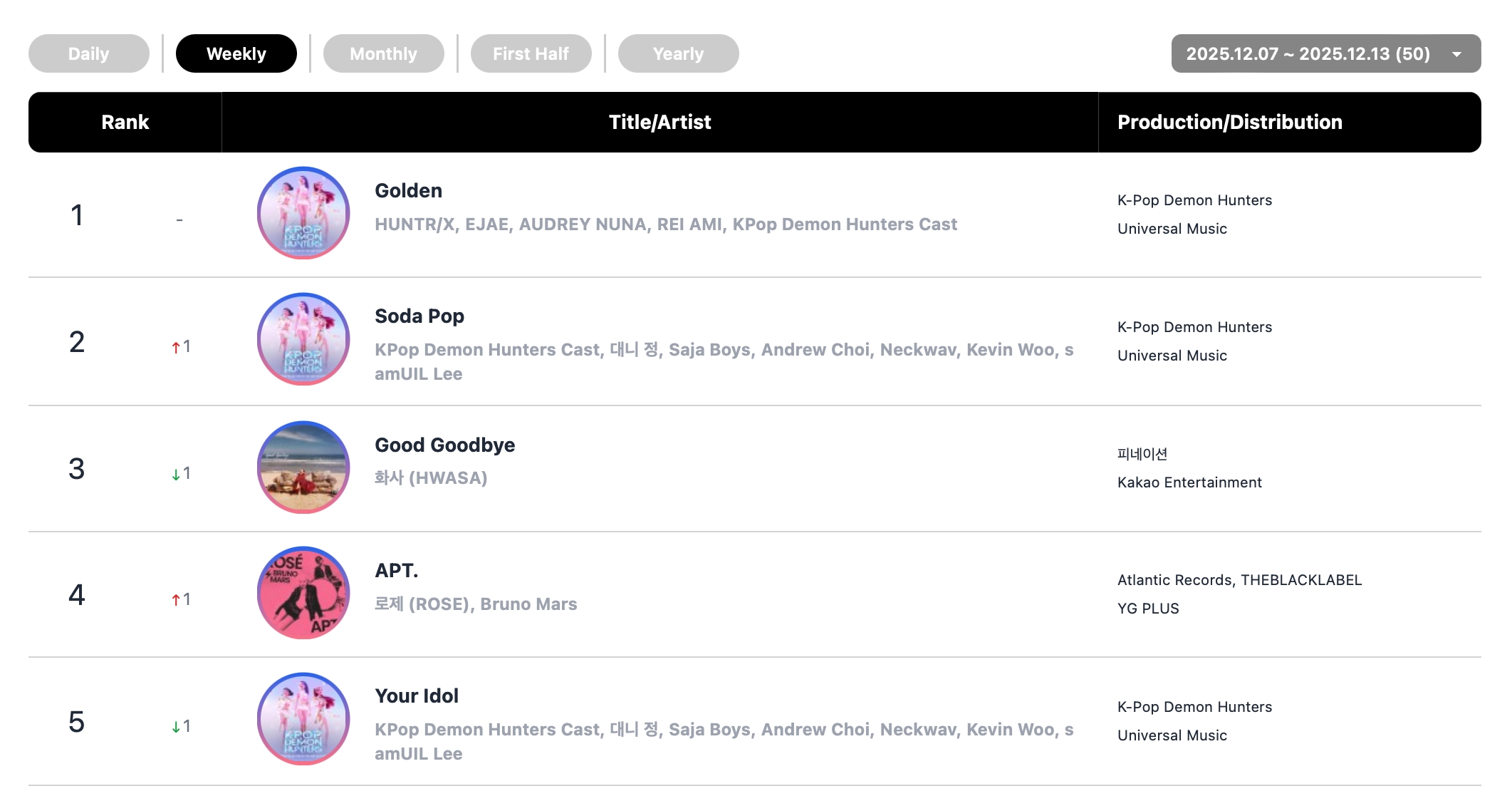Click the red up arrow beside rank 2

pos(176,347)
